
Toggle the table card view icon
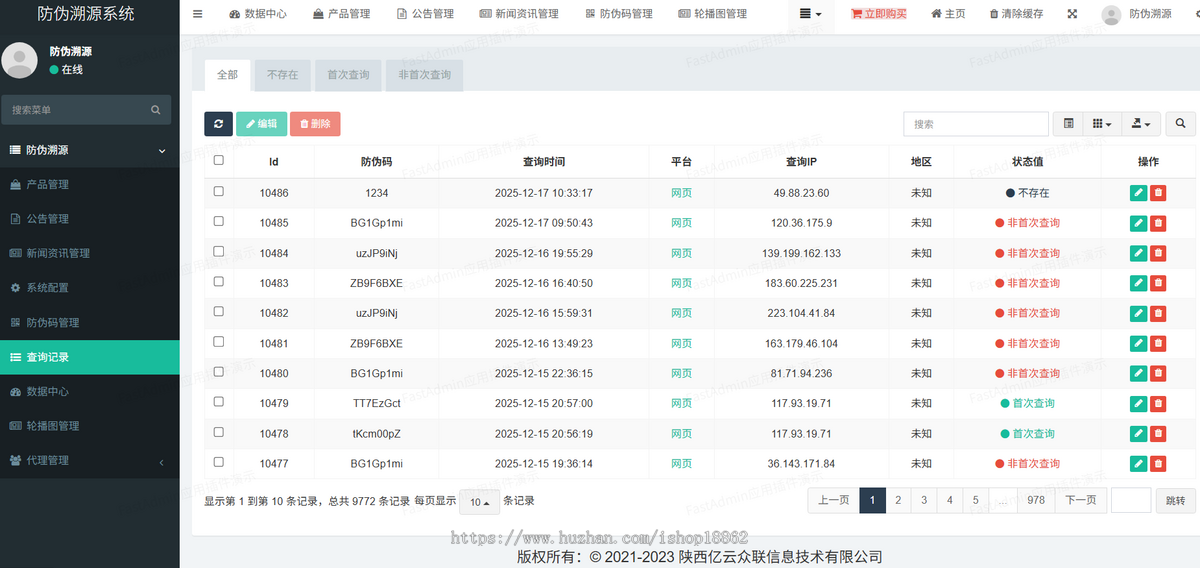1068,124
